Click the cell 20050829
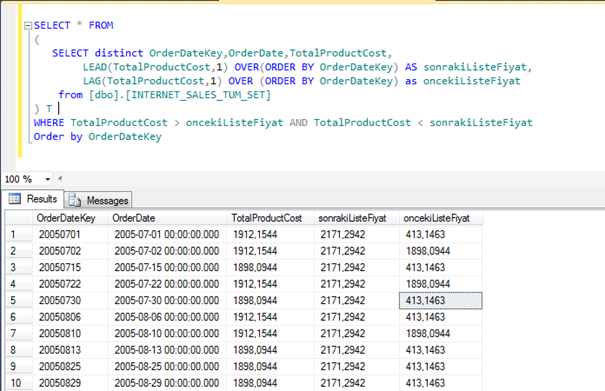Screen dimensions: 605x391 tap(70, 383)
